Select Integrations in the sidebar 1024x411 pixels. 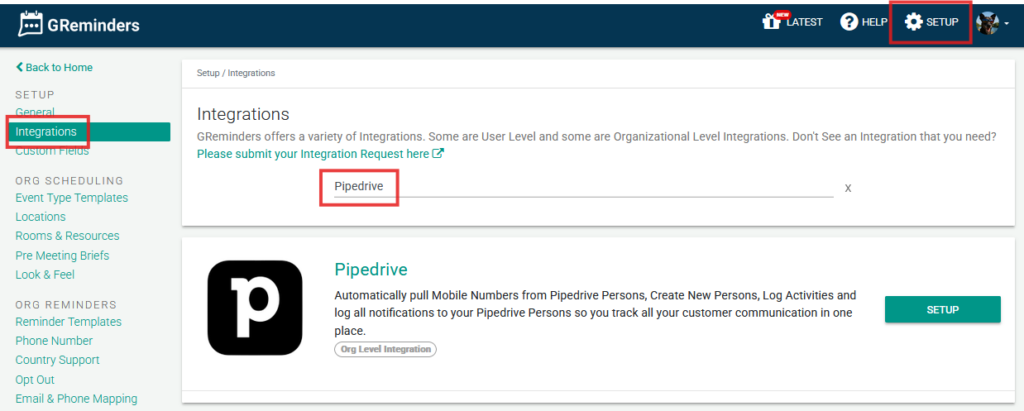click(46, 132)
